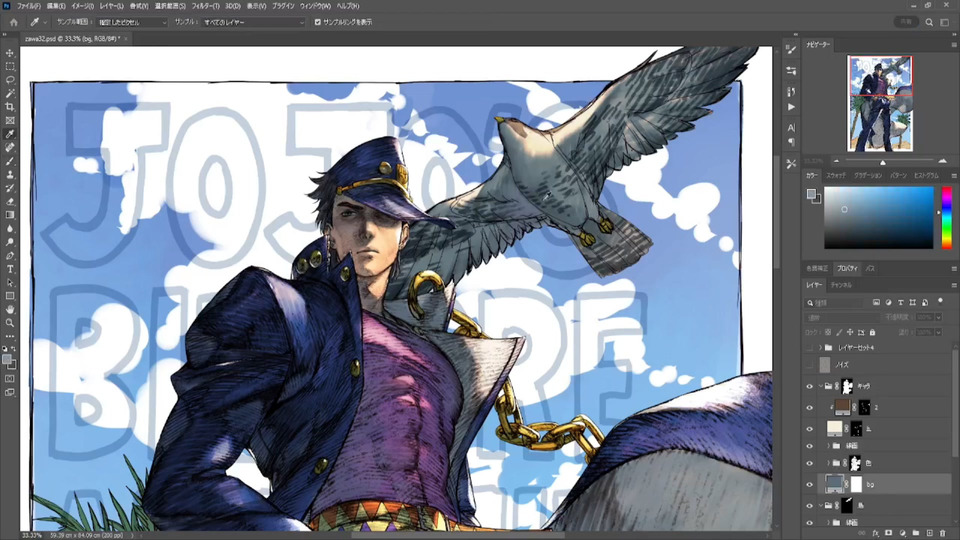Hide the 鳥 group with eye icon
The height and width of the screenshot is (540, 960).
[809, 506]
